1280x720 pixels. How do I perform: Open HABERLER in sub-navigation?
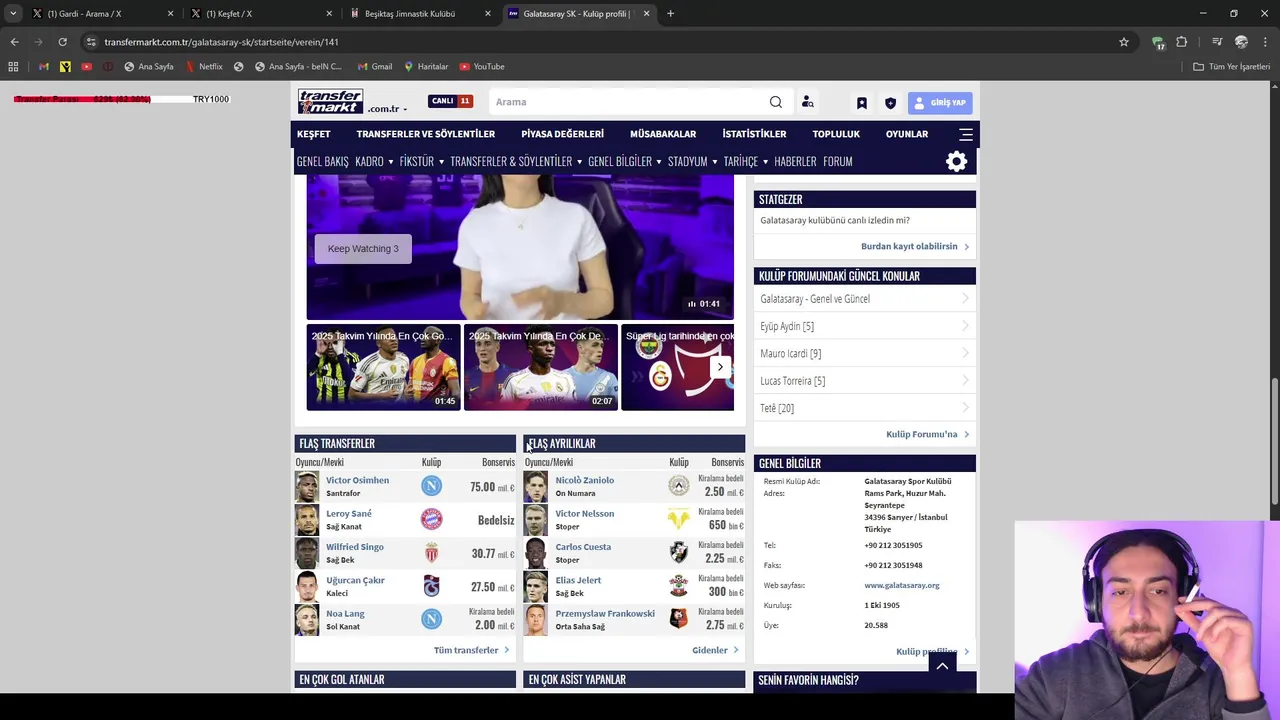click(795, 161)
